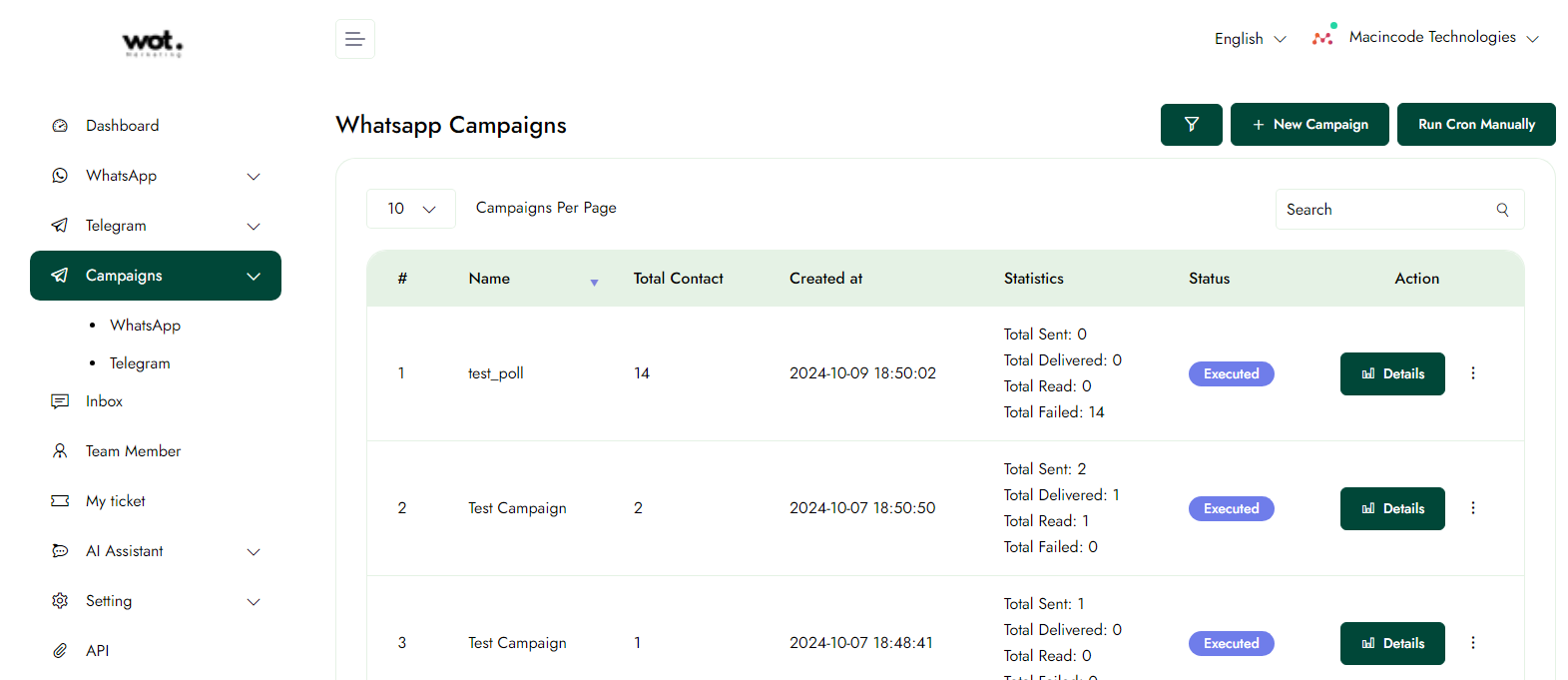Sort by Name column arrow
Viewport: 1568px width, 680px height.
tap(594, 283)
